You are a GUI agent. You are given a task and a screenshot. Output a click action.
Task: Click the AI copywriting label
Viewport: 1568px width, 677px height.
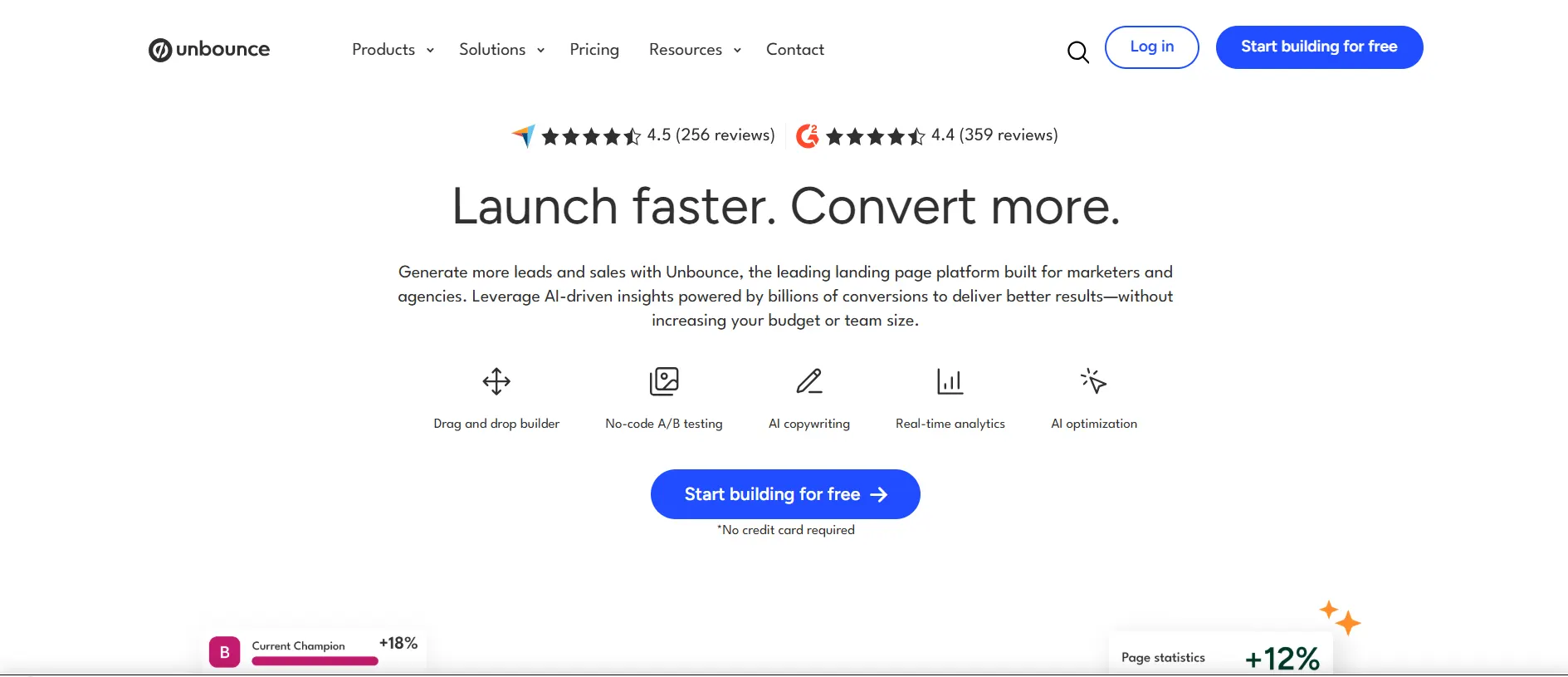tap(809, 424)
